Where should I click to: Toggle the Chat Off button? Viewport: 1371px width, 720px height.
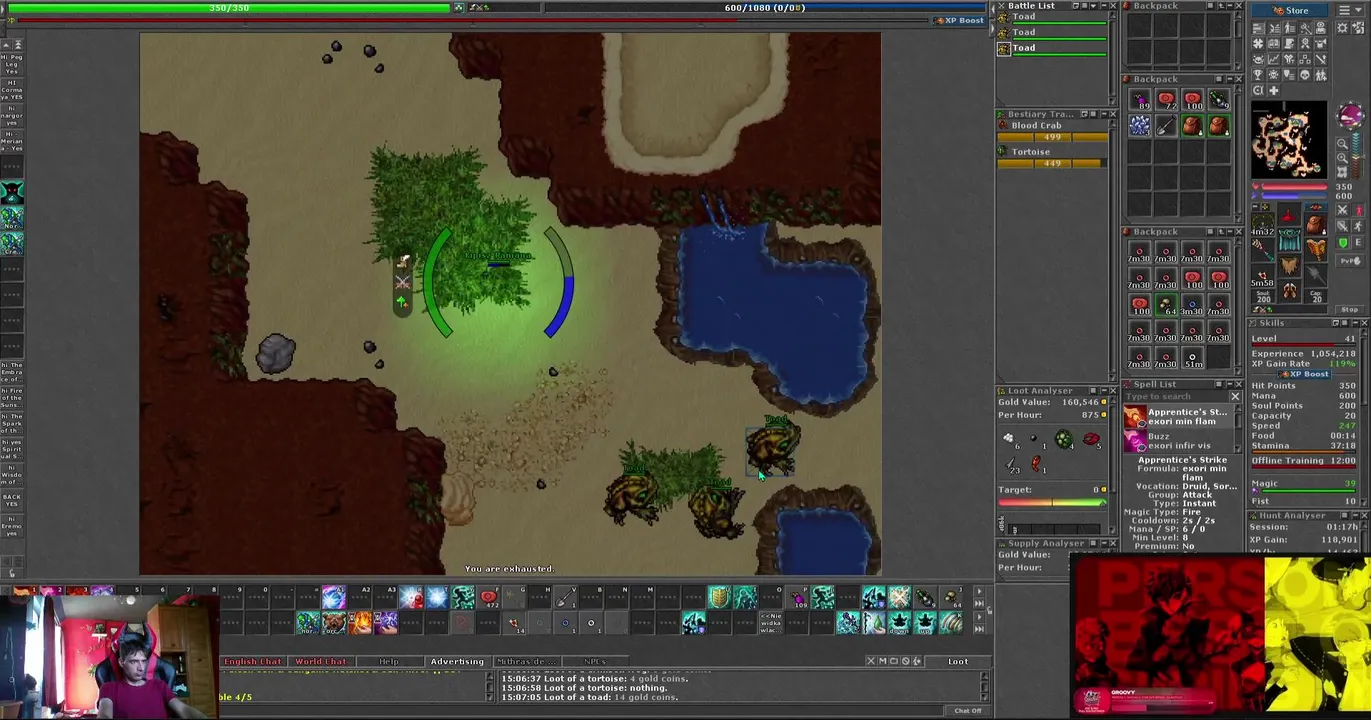[x=968, y=711]
